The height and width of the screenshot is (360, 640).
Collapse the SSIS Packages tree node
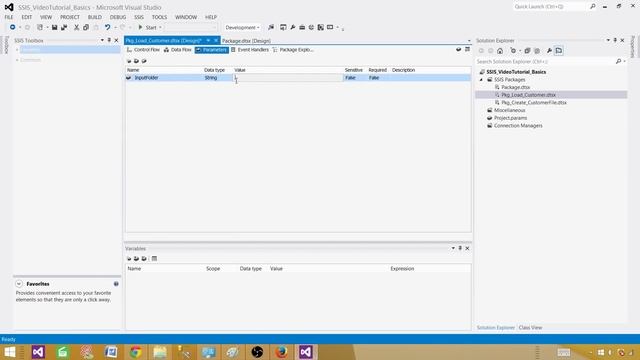point(481,80)
